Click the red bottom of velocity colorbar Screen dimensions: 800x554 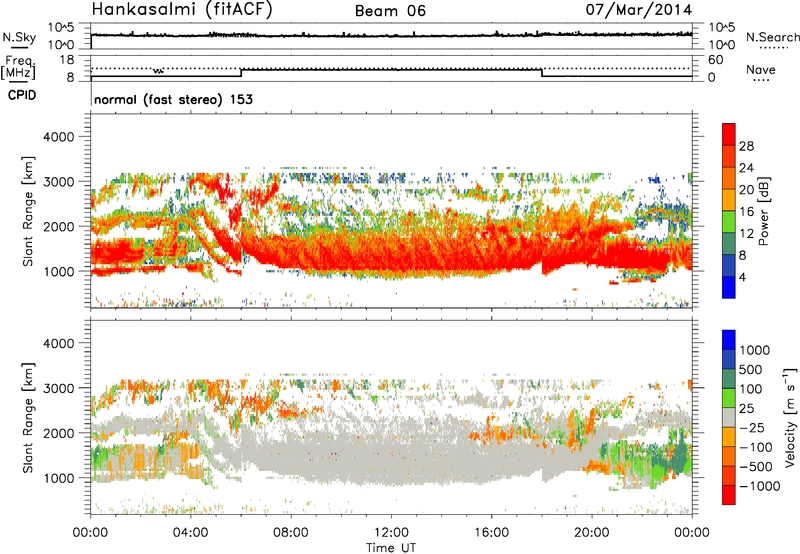tap(729, 495)
